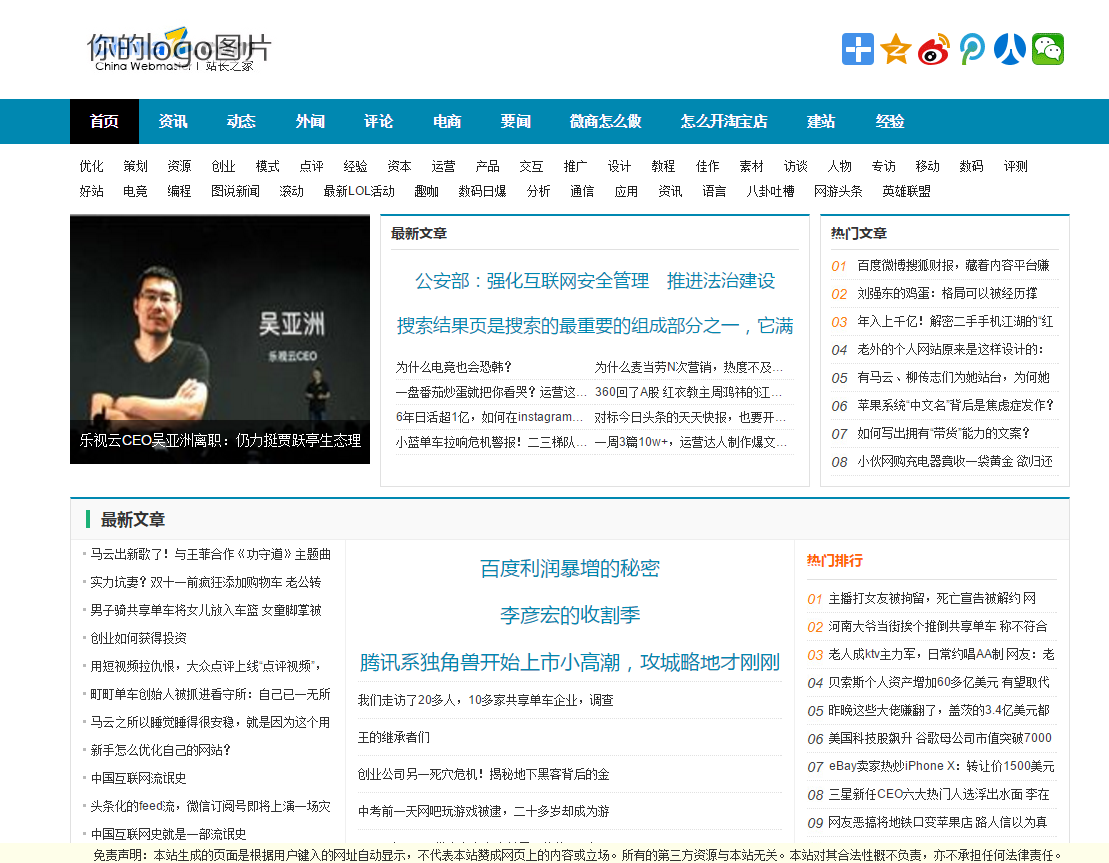This screenshot has width=1109, height=863.
Task: Click the 运营 sub-category link
Action: coord(443,166)
